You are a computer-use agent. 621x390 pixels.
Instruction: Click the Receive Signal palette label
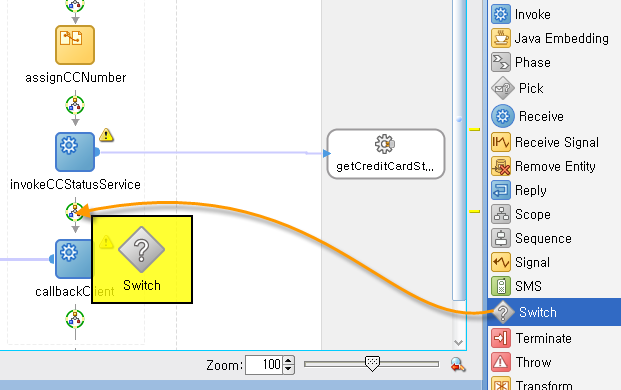557,143
